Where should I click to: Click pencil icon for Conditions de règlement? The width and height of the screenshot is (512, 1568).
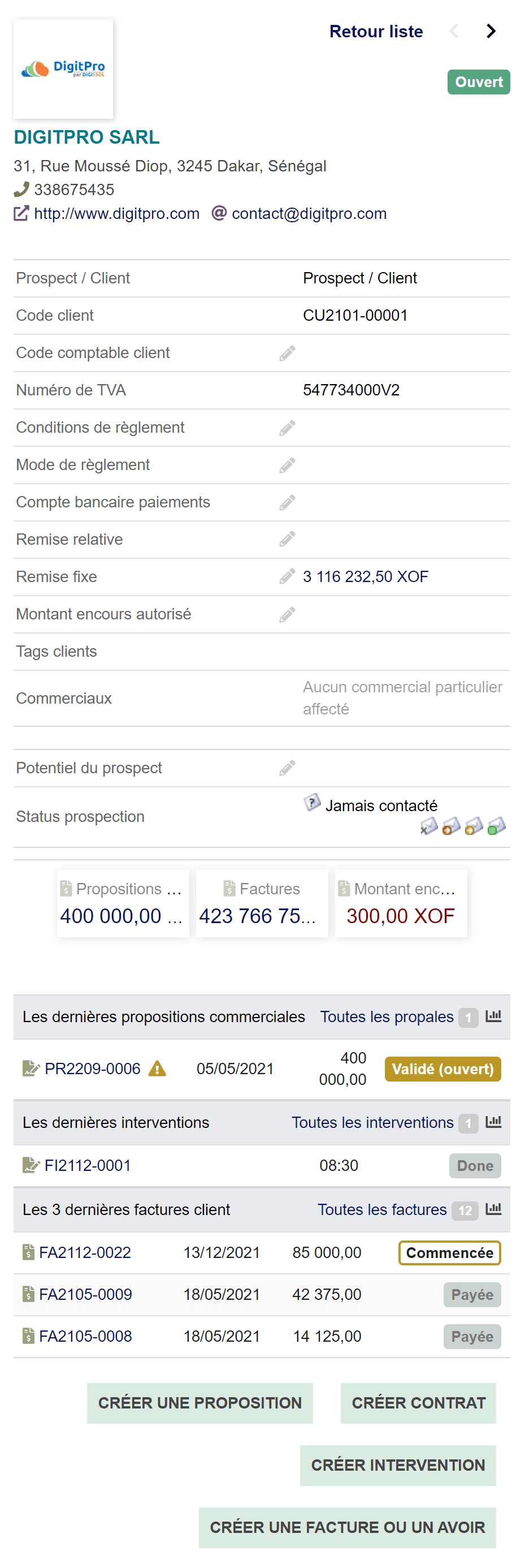(x=287, y=427)
